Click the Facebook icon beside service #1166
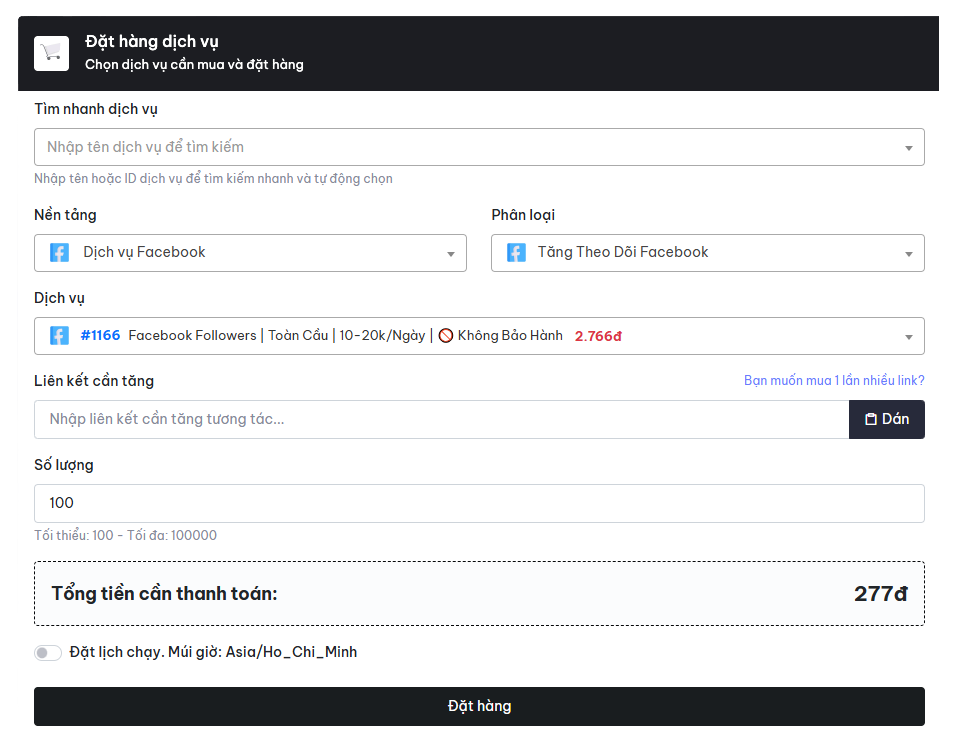Viewport: 964px width, 729px height. (x=60, y=336)
